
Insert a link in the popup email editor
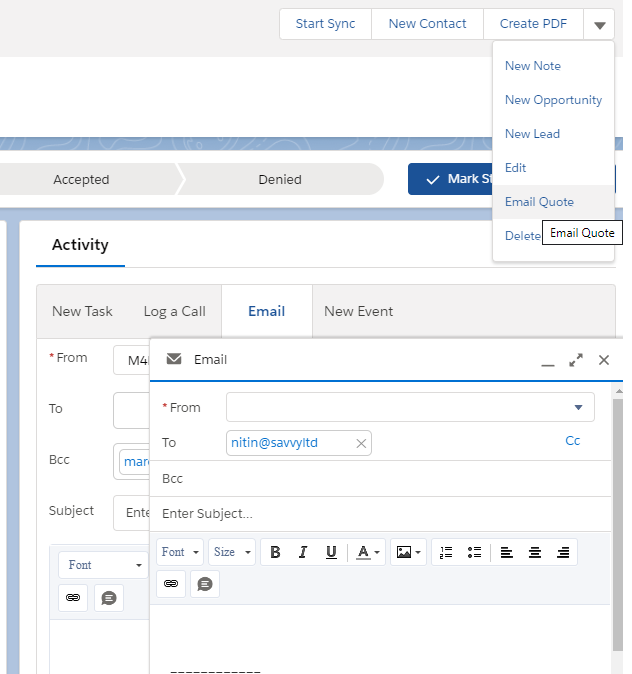point(172,584)
